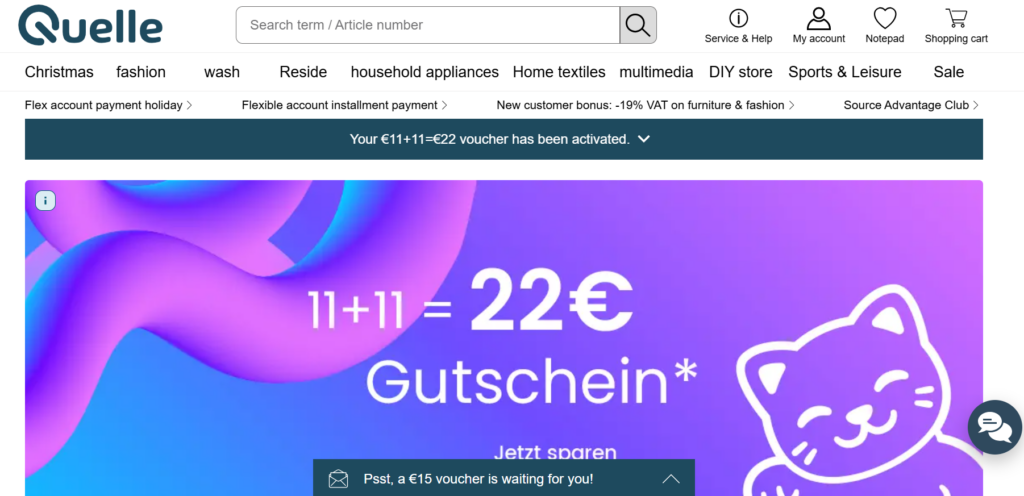1024x496 pixels.
Task: Click the banner info icon
Action: click(45, 200)
